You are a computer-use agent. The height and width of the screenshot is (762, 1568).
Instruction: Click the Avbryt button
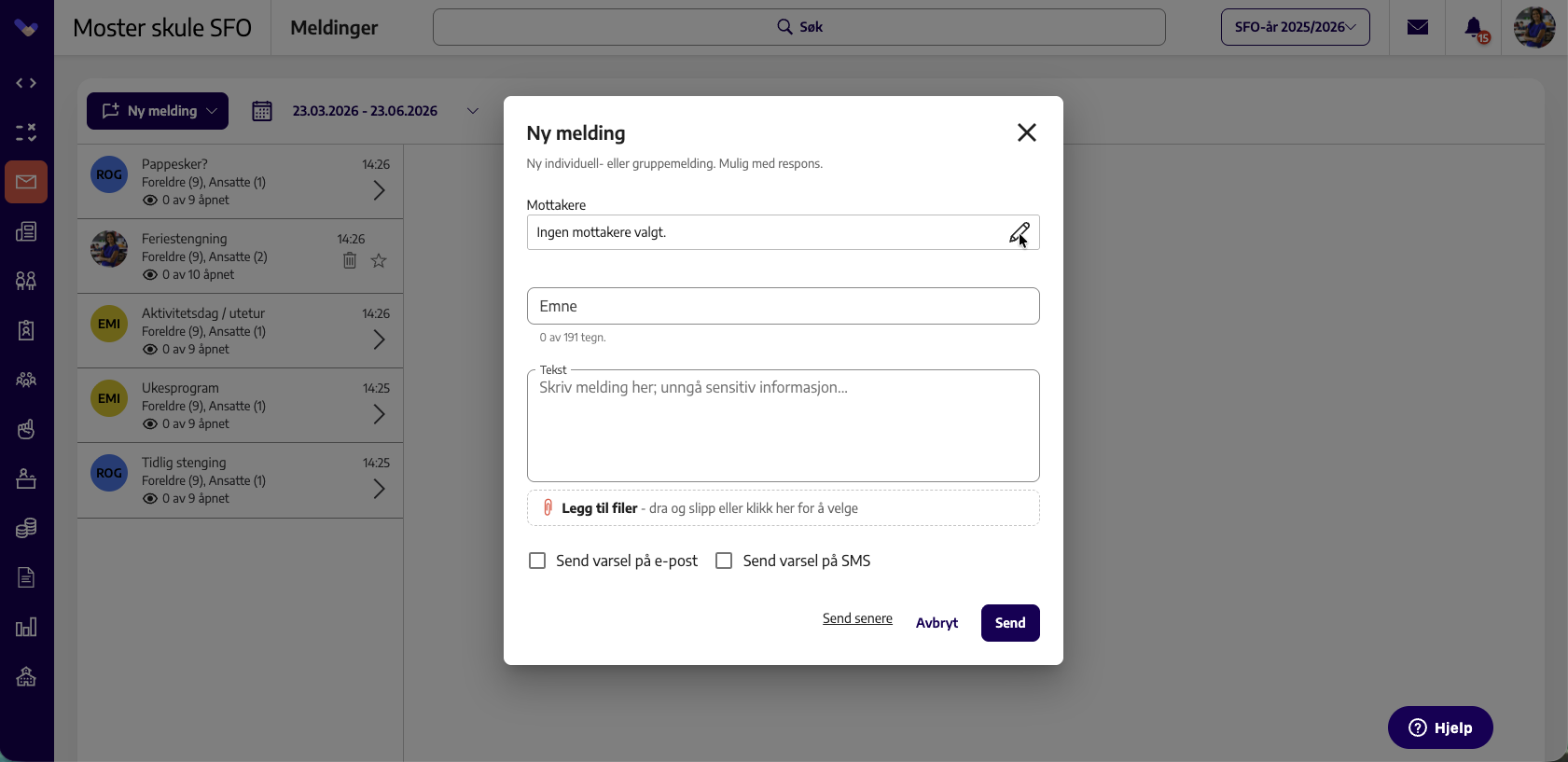pyautogui.click(x=937, y=623)
